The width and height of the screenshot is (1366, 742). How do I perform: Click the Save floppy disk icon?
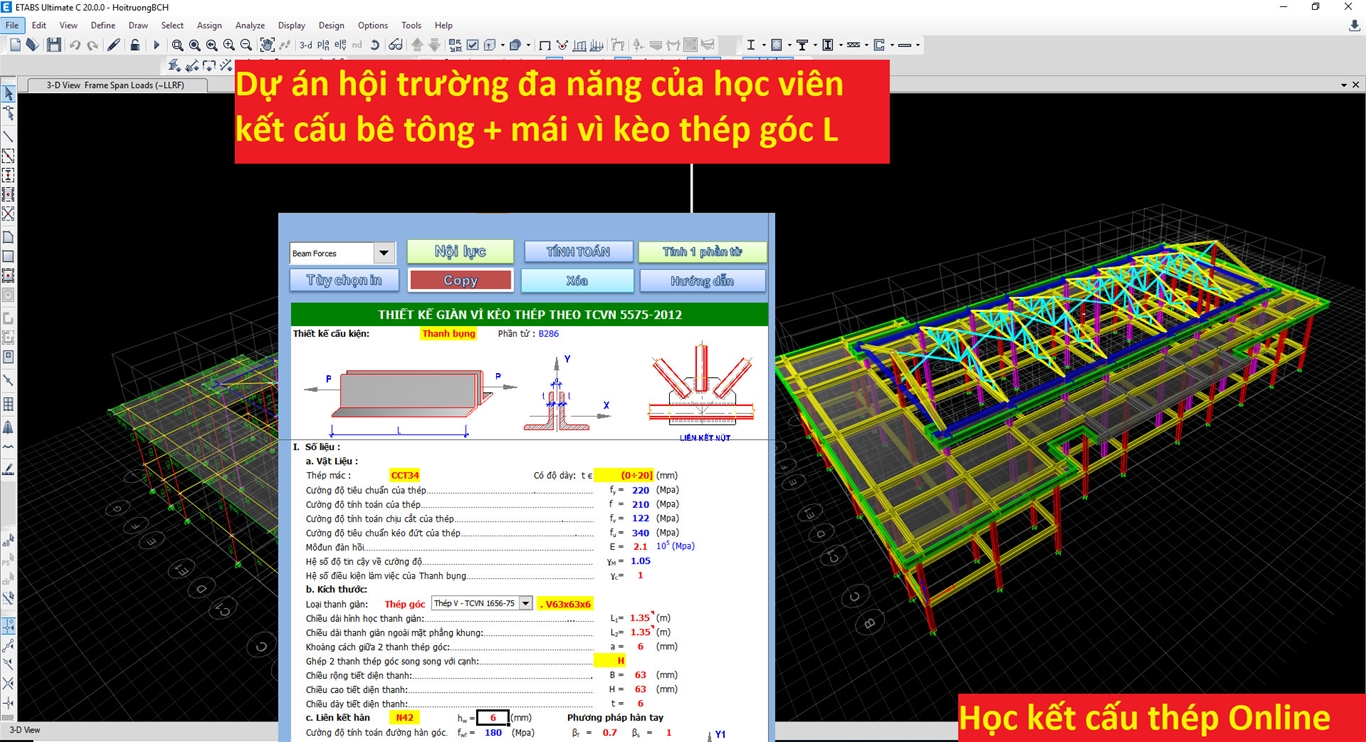tap(53, 45)
